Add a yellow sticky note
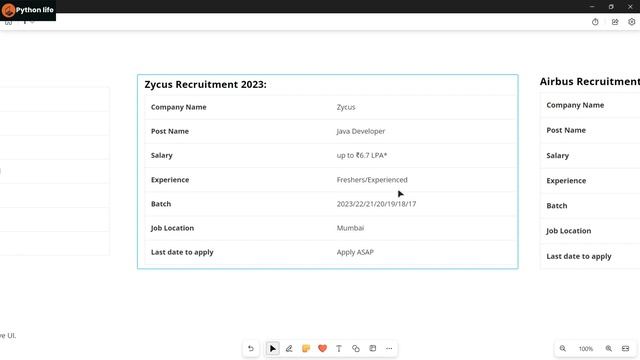The width and height of the screenshot is (640, 360). [x=306, y=349]
